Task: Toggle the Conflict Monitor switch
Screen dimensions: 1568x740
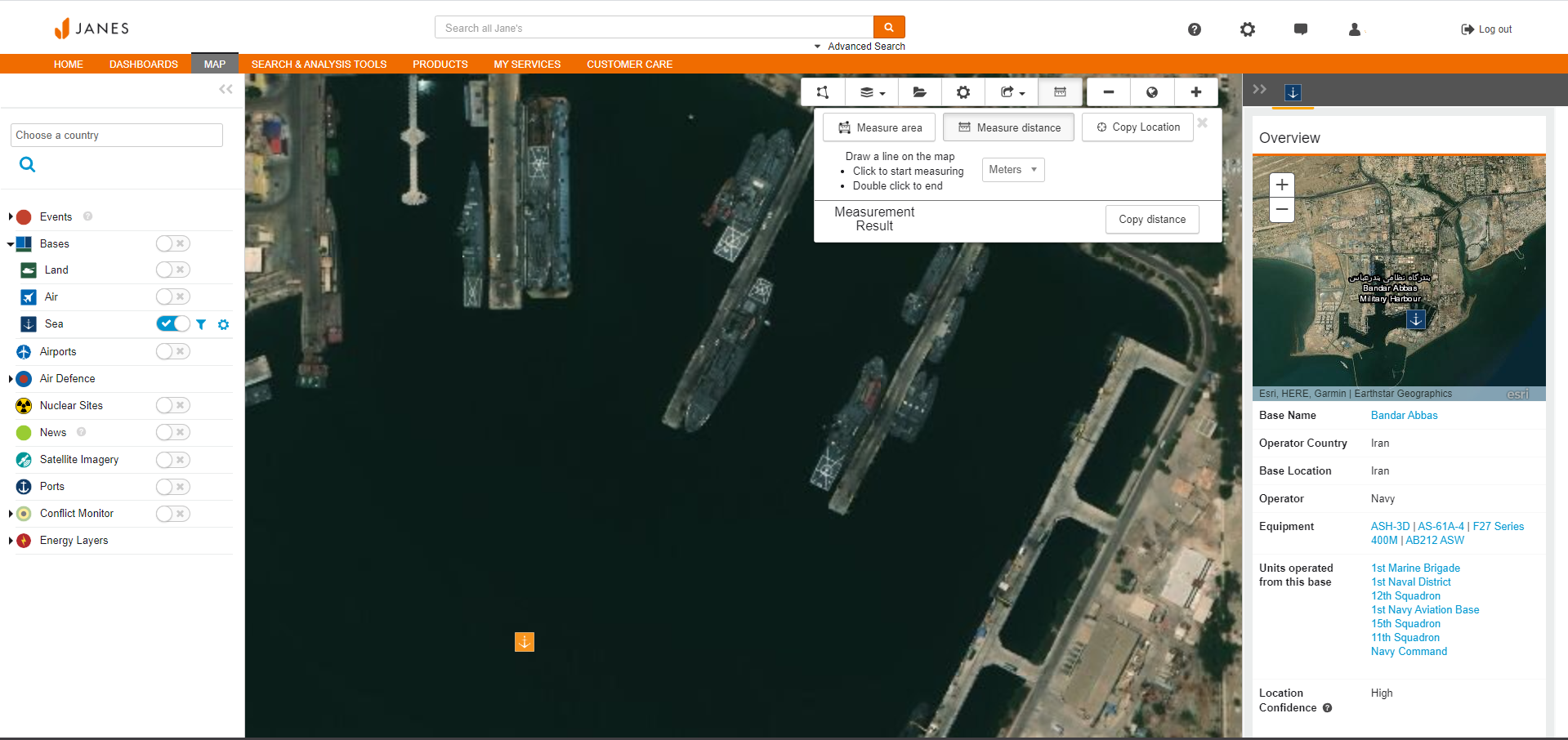Action: point(173,514)
